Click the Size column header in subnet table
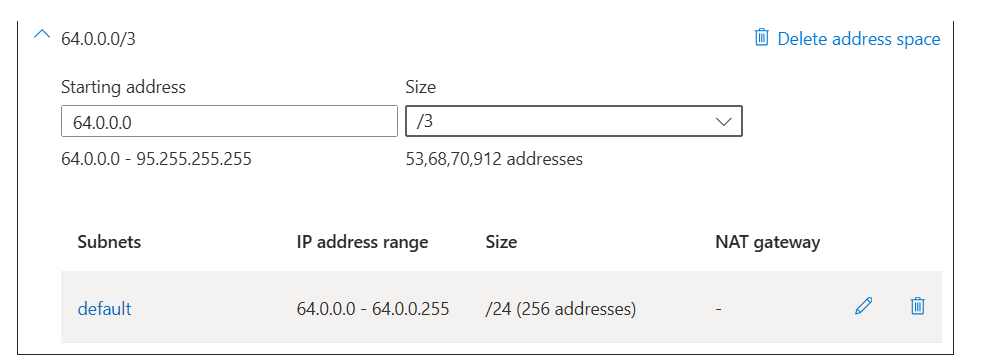The width and height of the screenshot is (998, 364). 501,242
